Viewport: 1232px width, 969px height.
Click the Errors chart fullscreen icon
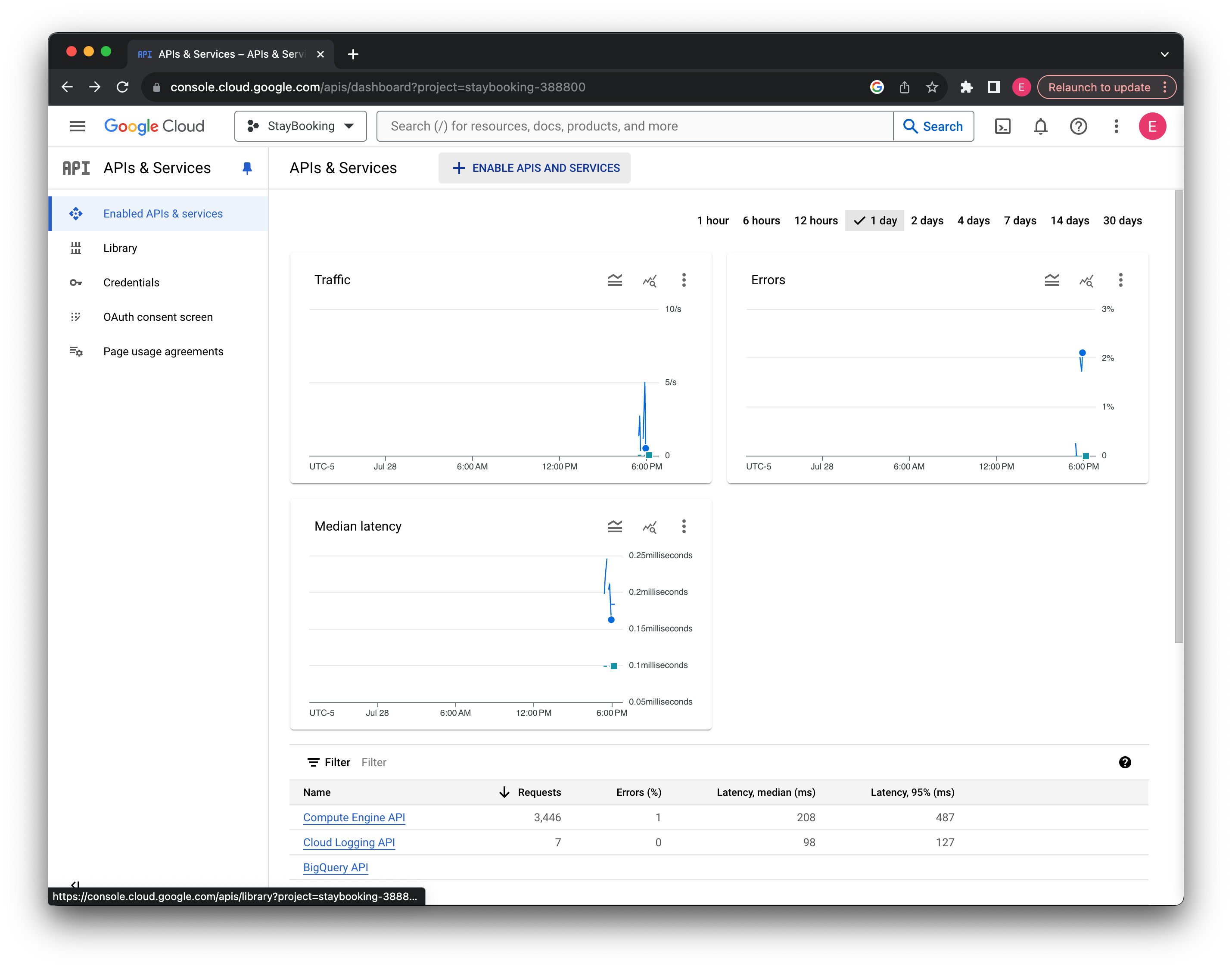1086,280
